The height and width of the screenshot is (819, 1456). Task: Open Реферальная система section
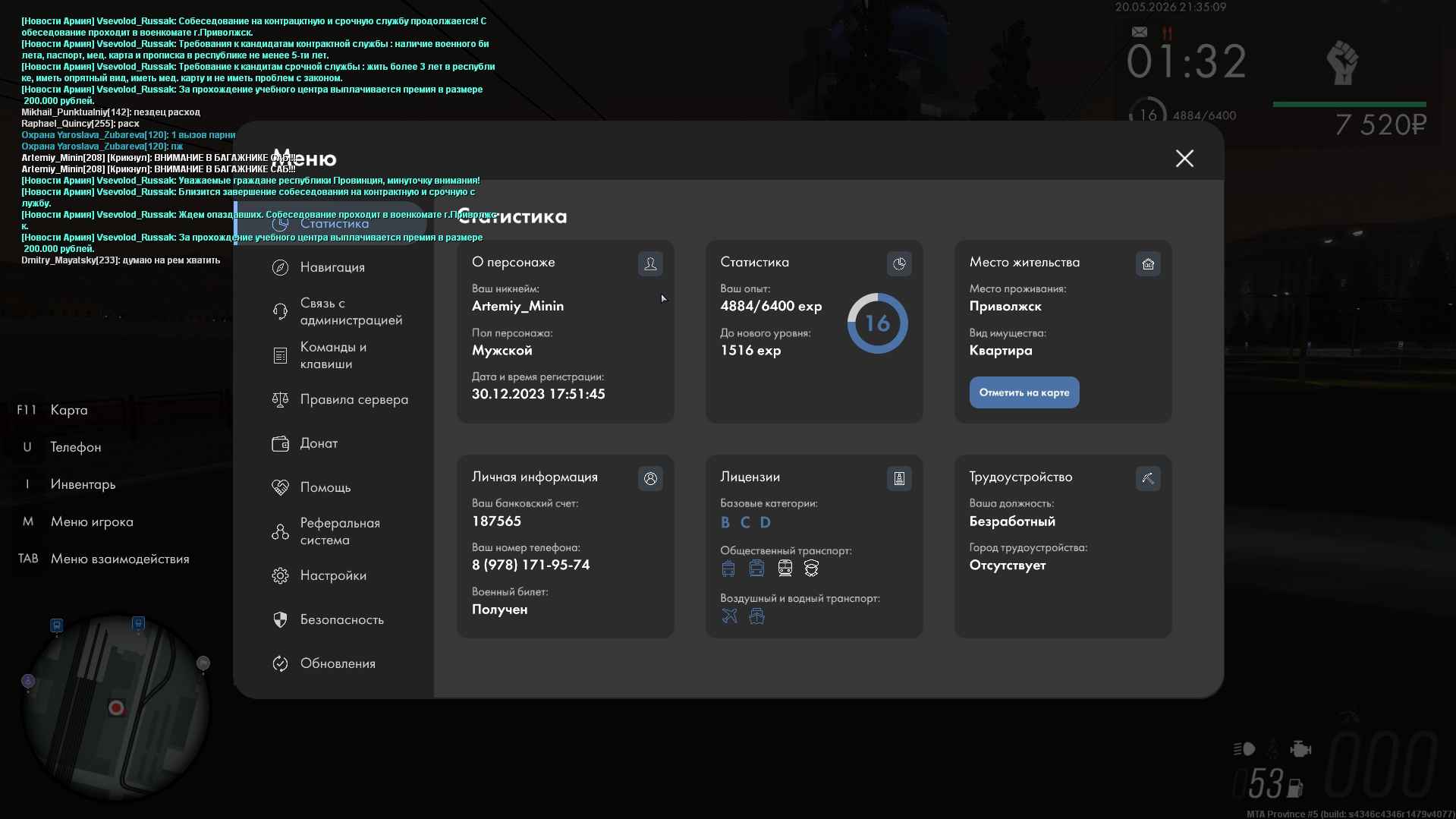[x=340, y=531]
